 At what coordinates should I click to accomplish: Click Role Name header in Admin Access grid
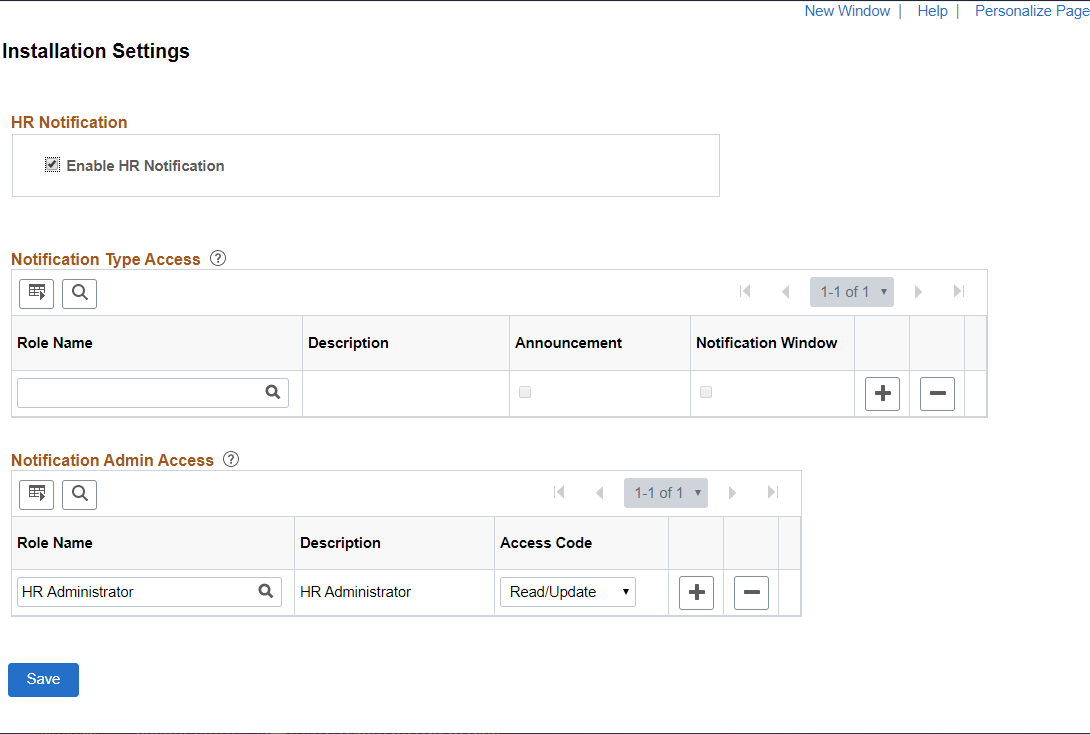[55, 543]
